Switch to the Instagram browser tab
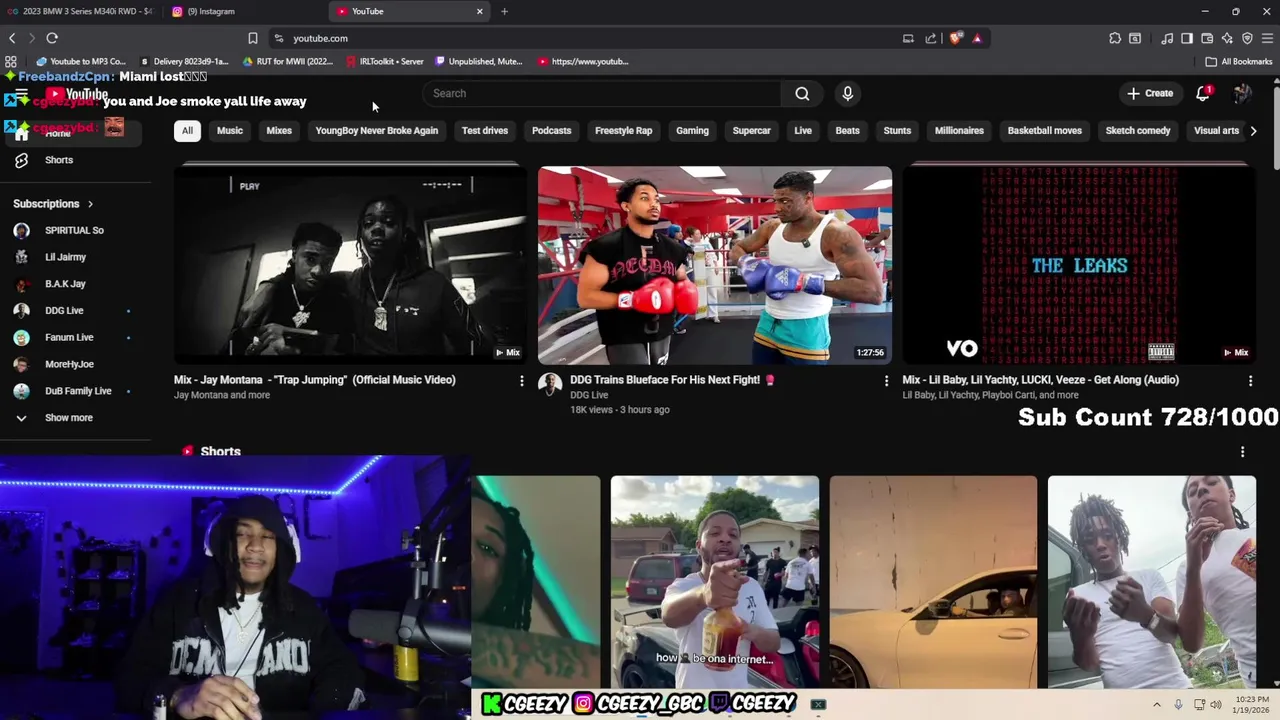This screenshot has height=720, width=1280. click(245, 11)
